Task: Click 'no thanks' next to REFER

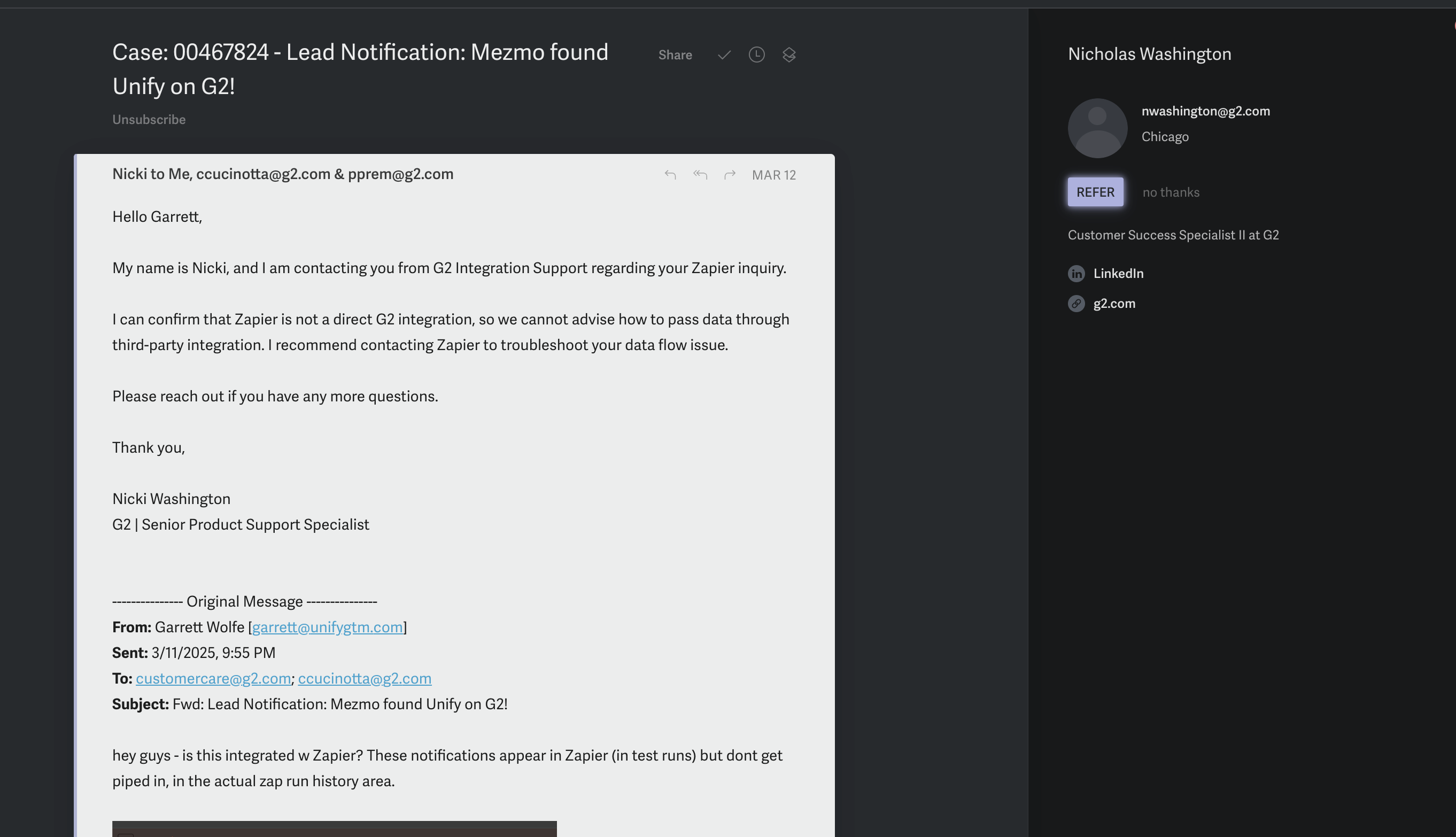Action: (x=1171, y=192)
